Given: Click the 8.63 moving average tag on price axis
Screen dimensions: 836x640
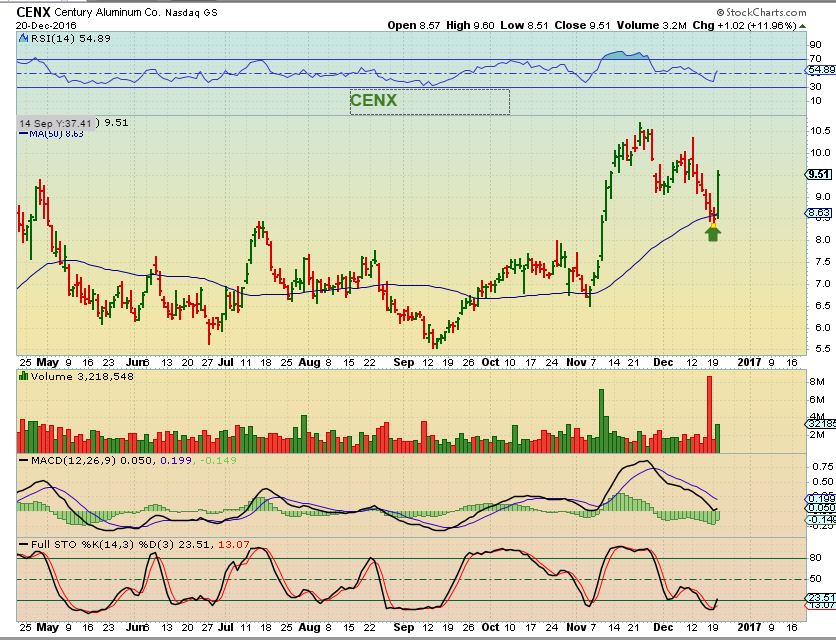Looking at the screenshot, I should pos(819,213).
